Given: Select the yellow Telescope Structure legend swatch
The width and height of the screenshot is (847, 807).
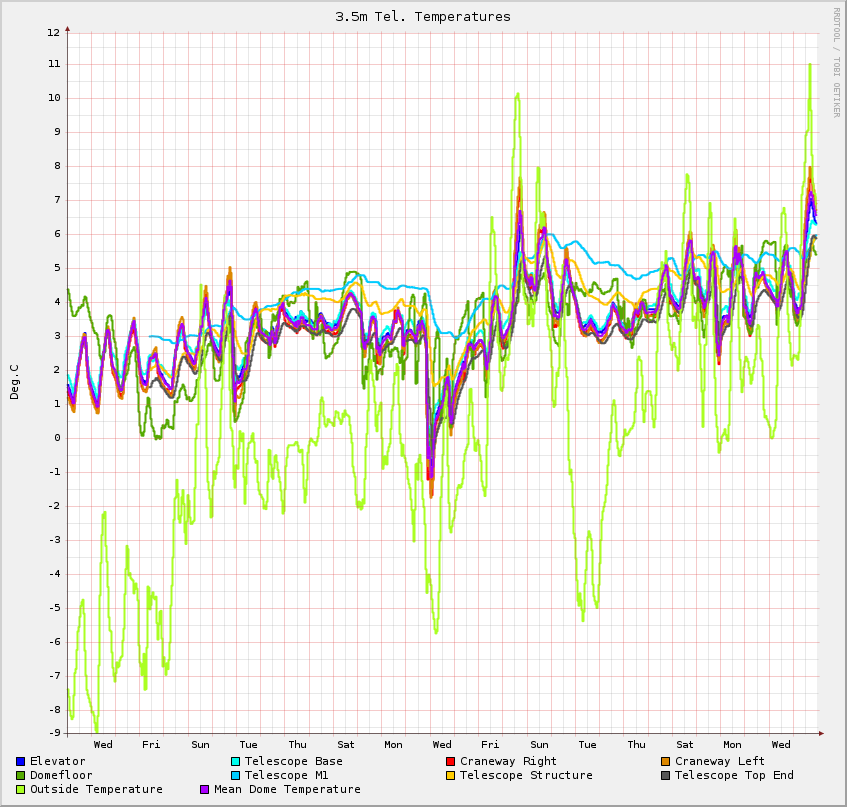Looking at the screenshot, I should coord(450,776).
